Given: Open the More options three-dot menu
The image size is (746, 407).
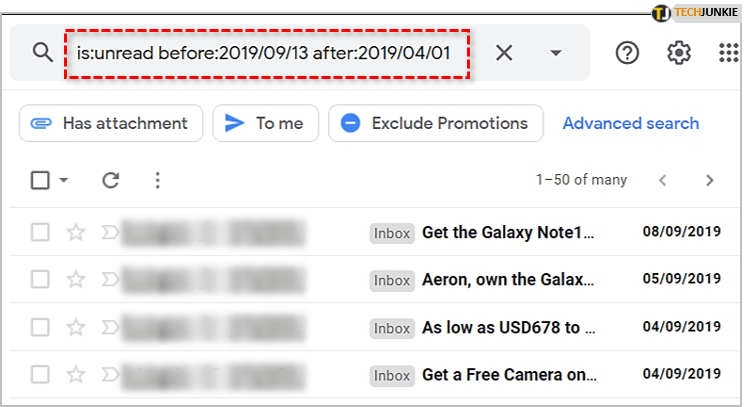Looking at the screenshot, I should click(x=157, y=180).
